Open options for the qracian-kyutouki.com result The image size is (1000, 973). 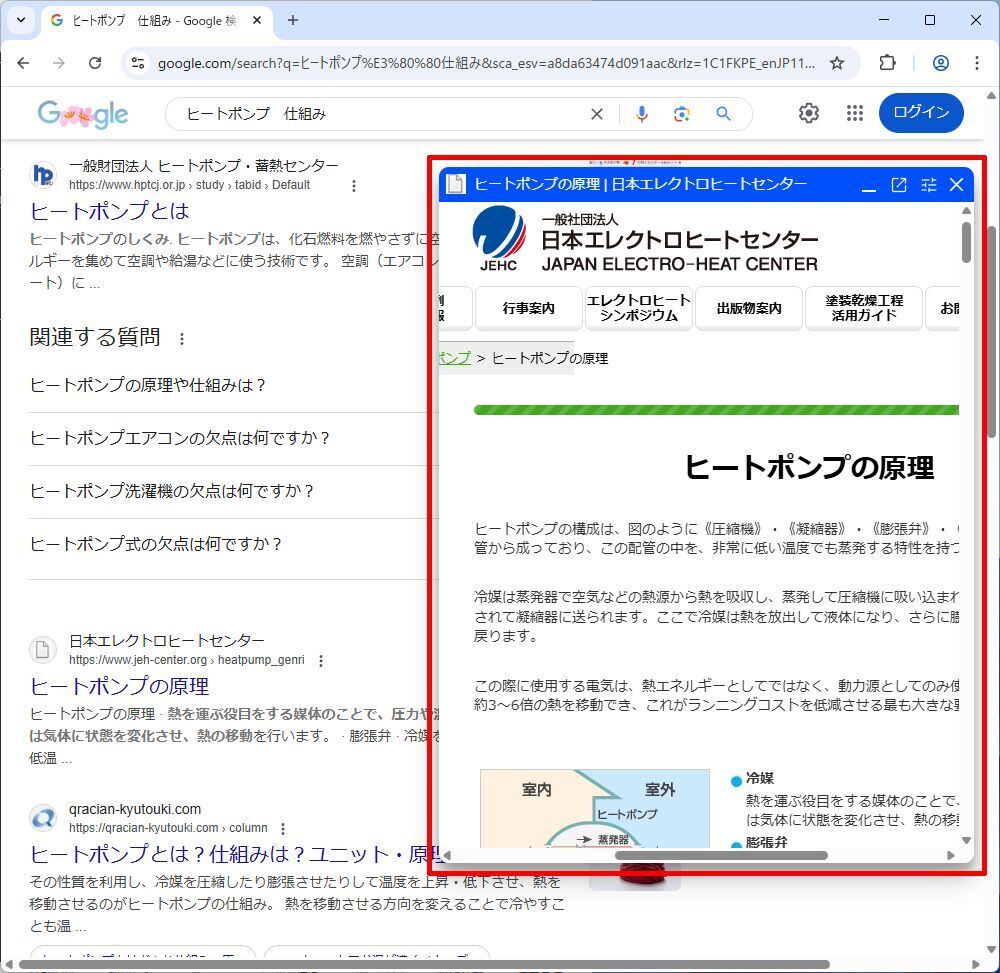(283, 828)
